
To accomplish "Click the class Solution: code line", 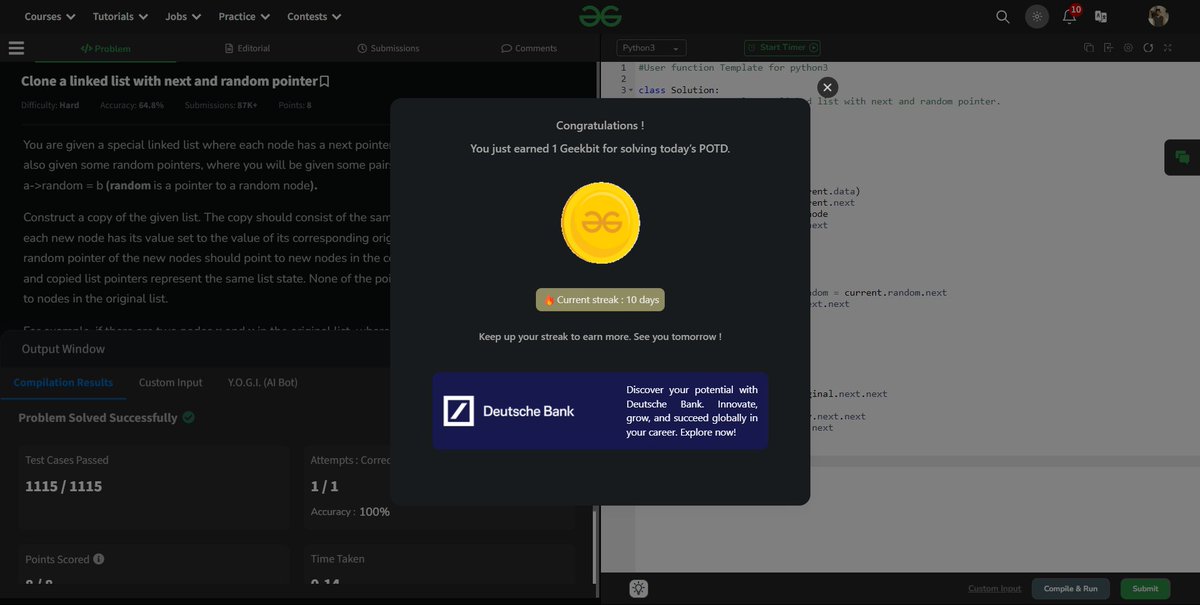I will click(678, 90).
